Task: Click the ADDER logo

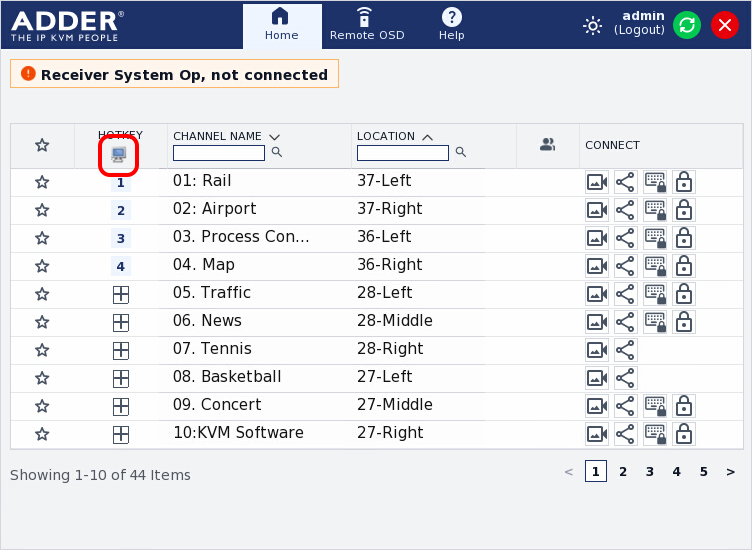Action: tap(67, 25)
